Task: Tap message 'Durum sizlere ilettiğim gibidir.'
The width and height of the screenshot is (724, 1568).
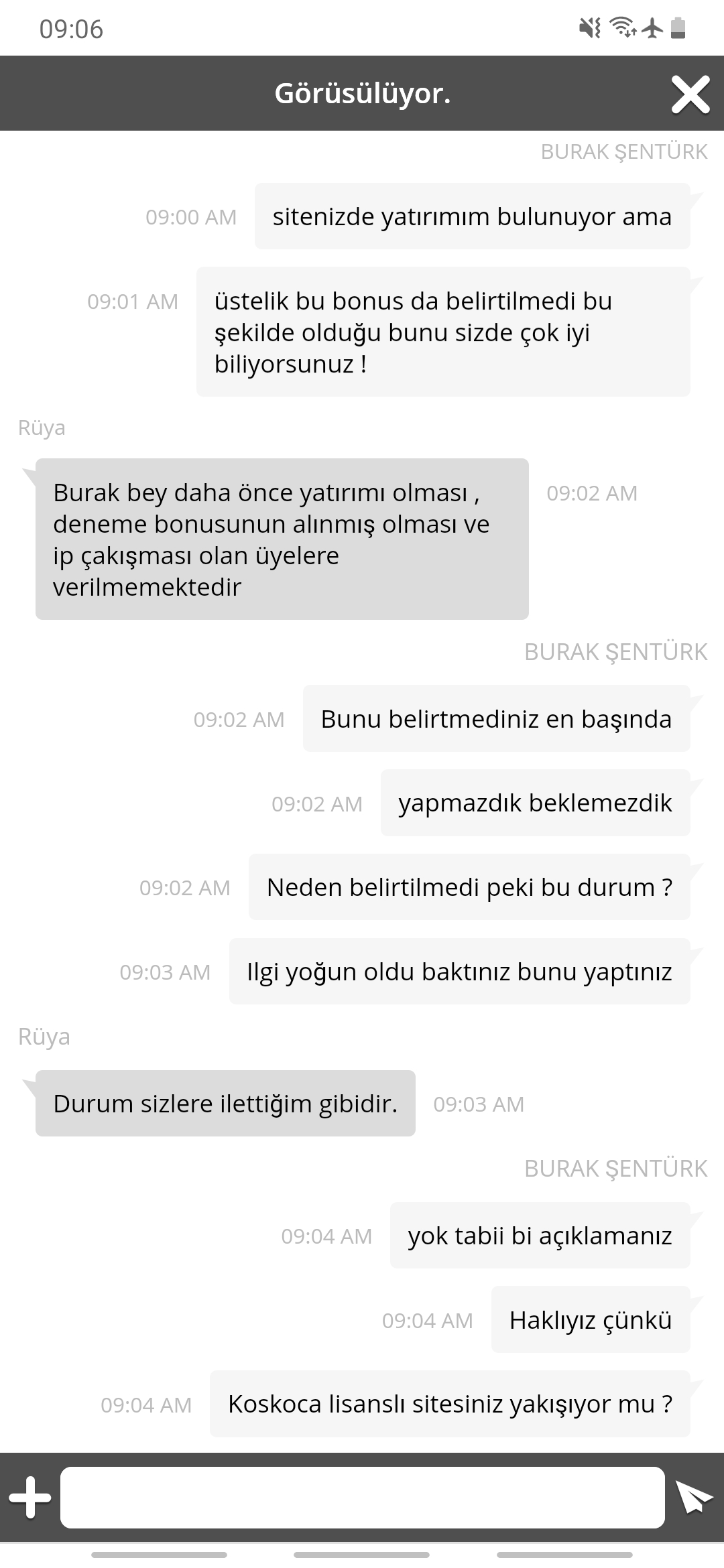Action: click(x=225, y=1103)
